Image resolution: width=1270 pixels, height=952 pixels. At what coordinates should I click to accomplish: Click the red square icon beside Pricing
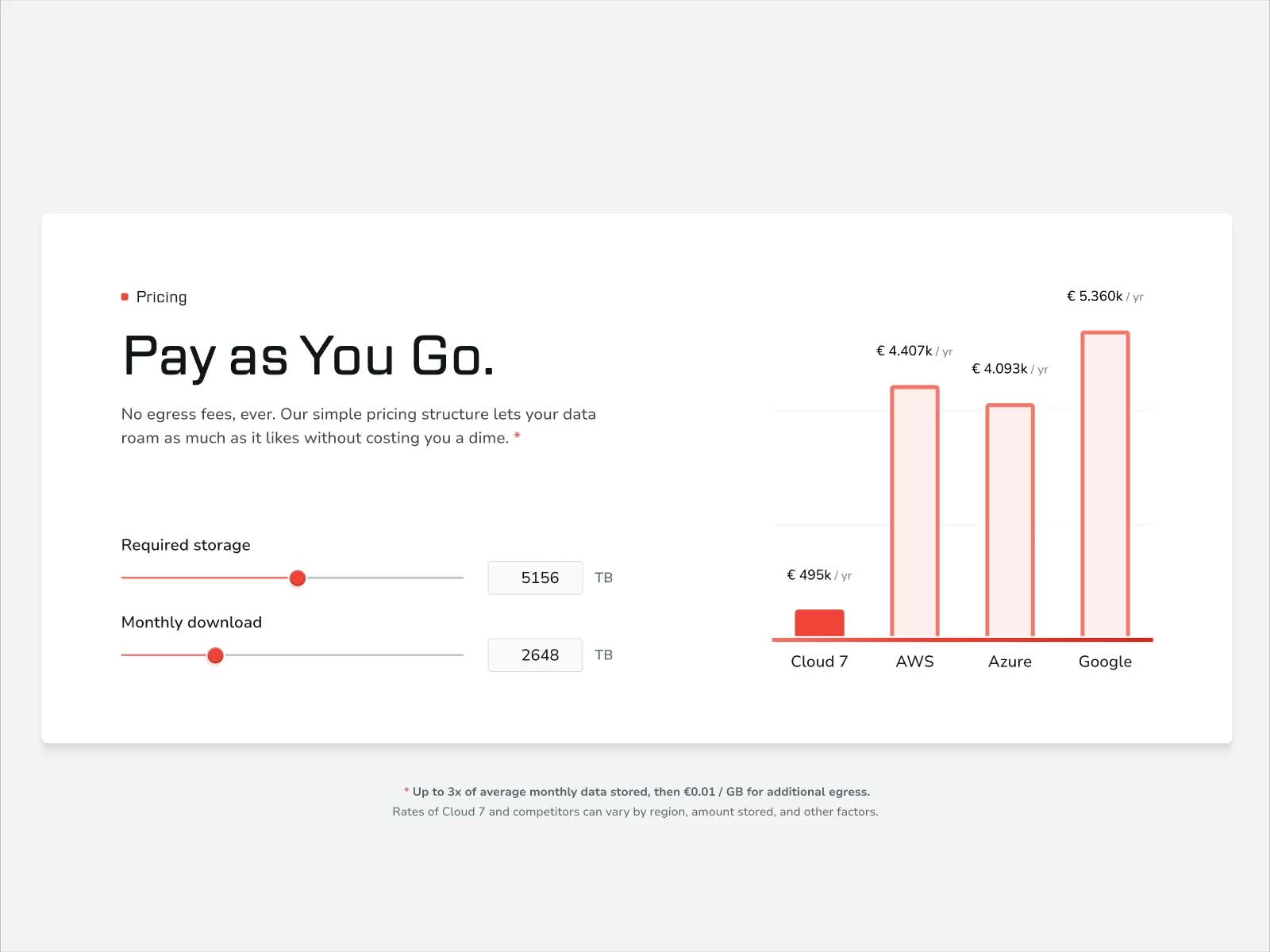125,297
